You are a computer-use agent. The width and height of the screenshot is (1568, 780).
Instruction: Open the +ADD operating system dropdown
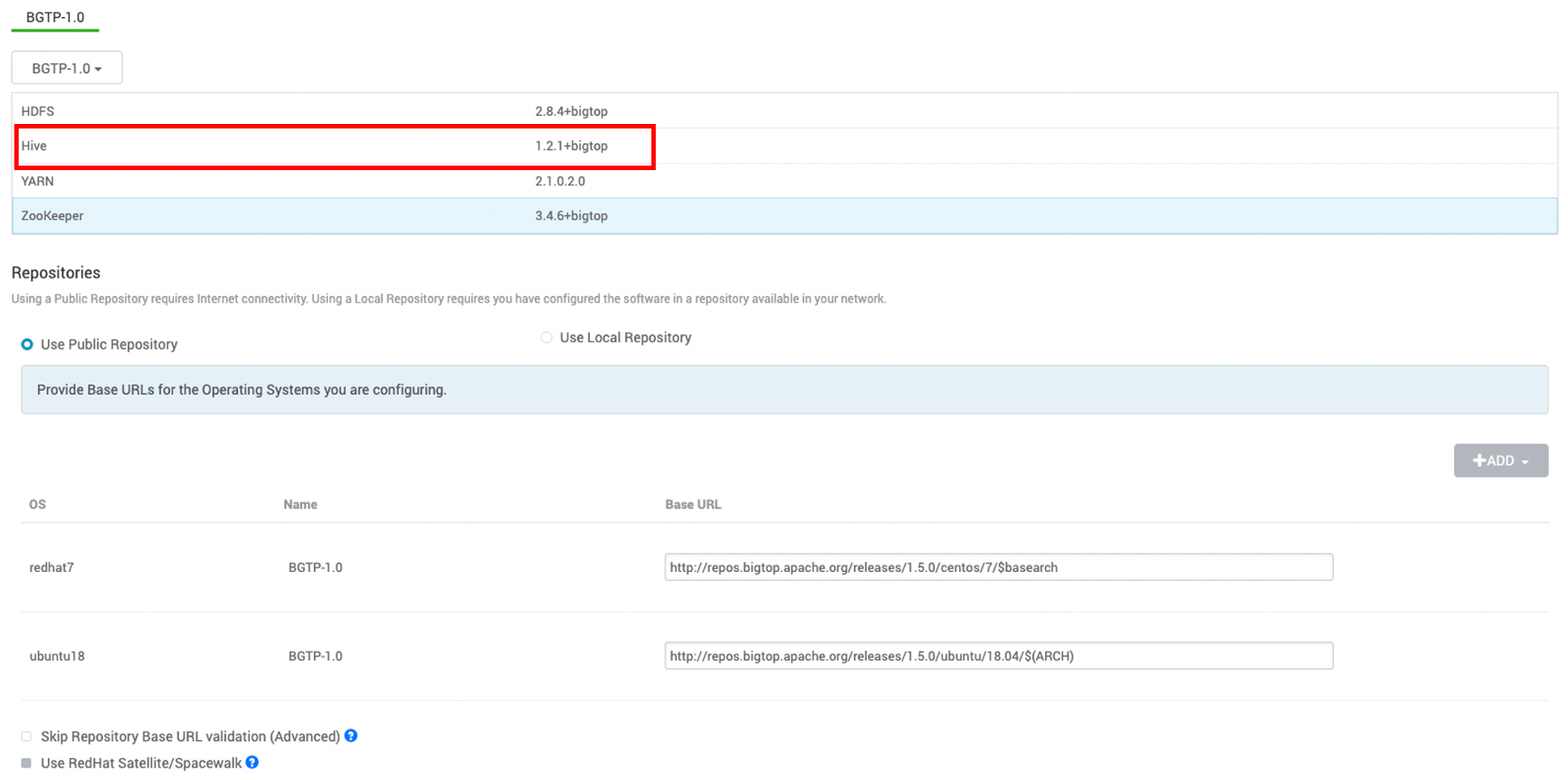[x=1500, y=461]
